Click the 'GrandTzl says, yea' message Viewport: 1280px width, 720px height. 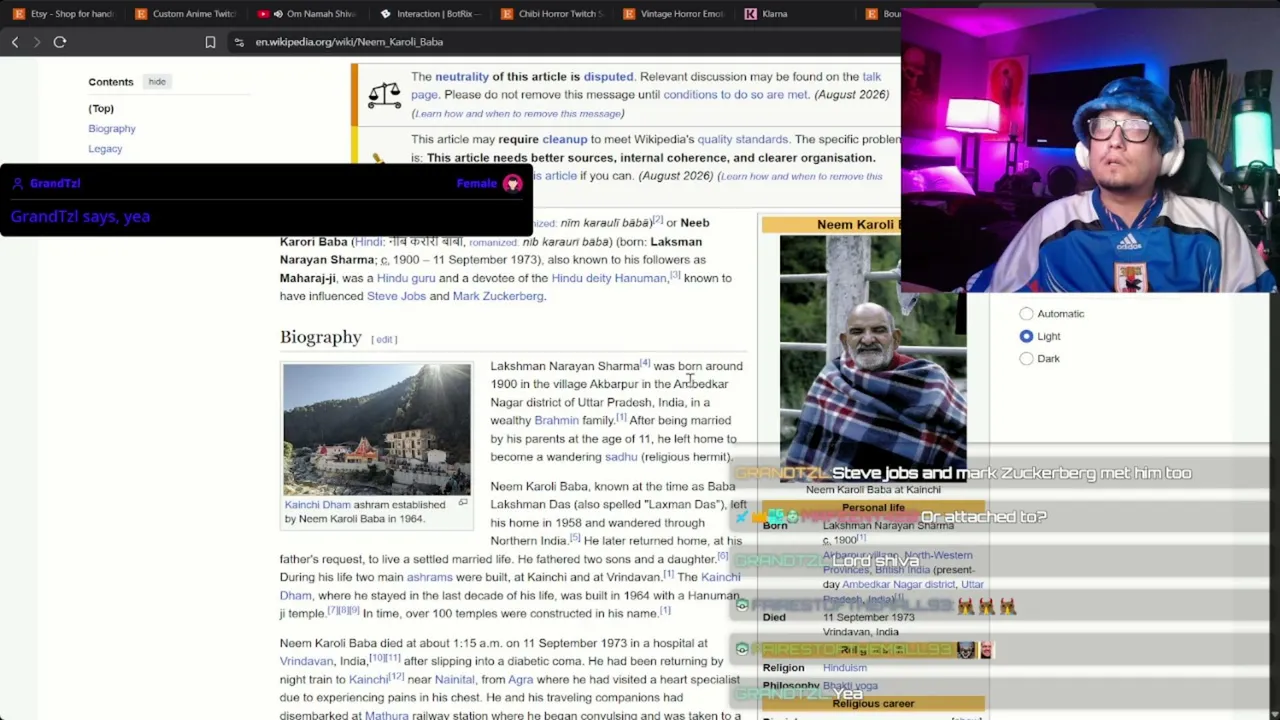tap(80, 216)
